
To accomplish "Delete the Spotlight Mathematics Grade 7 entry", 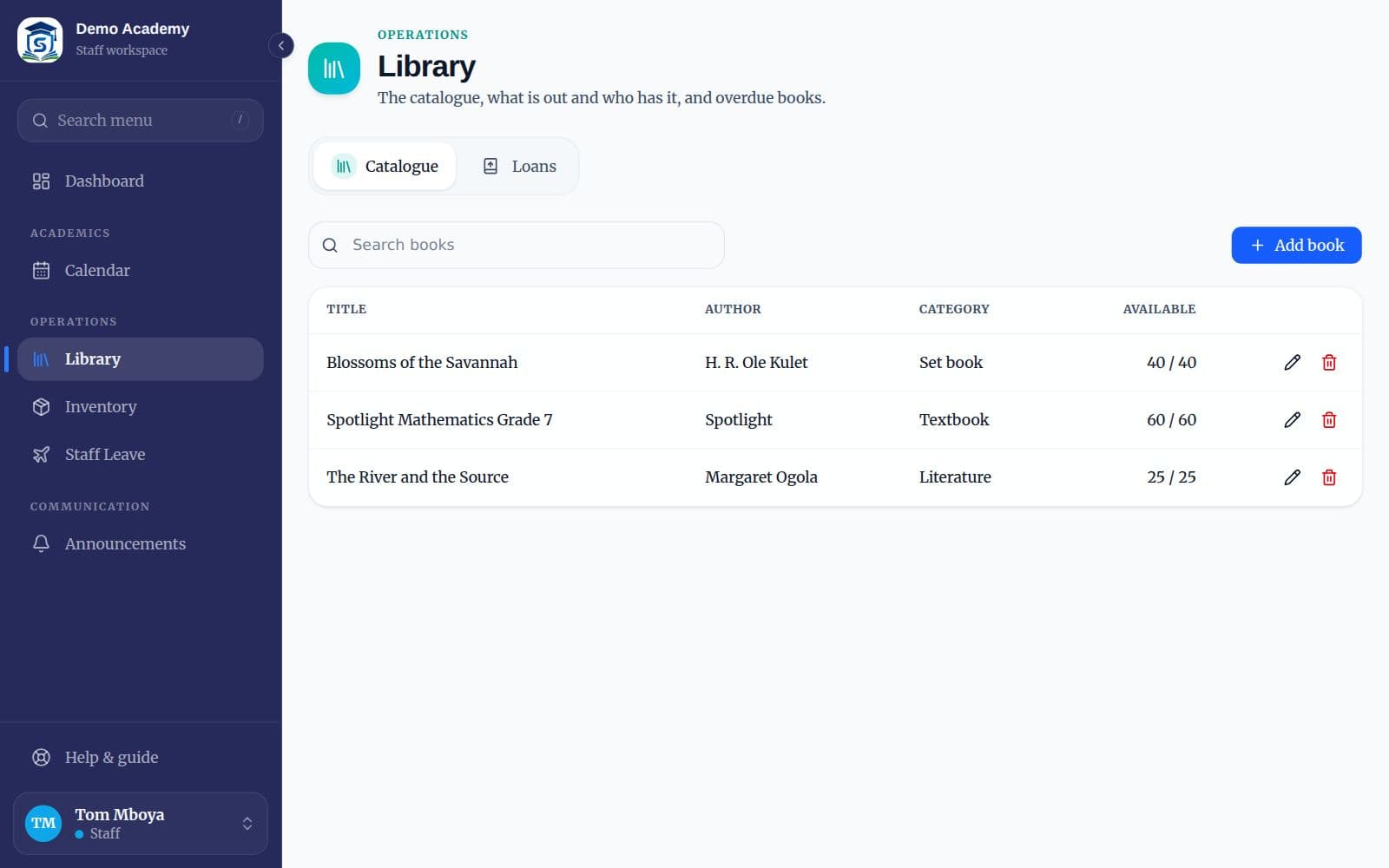I will tap(1329, 420).
